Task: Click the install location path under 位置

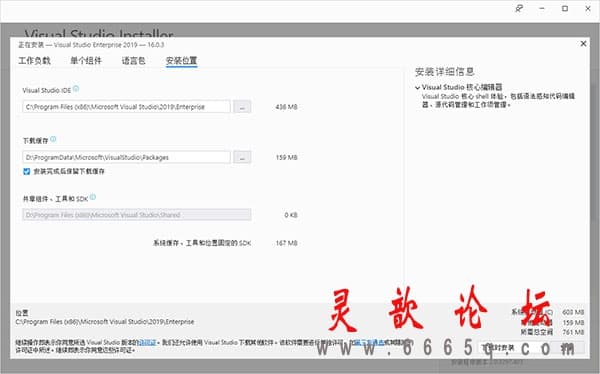Action: click(x=105, y=322)
